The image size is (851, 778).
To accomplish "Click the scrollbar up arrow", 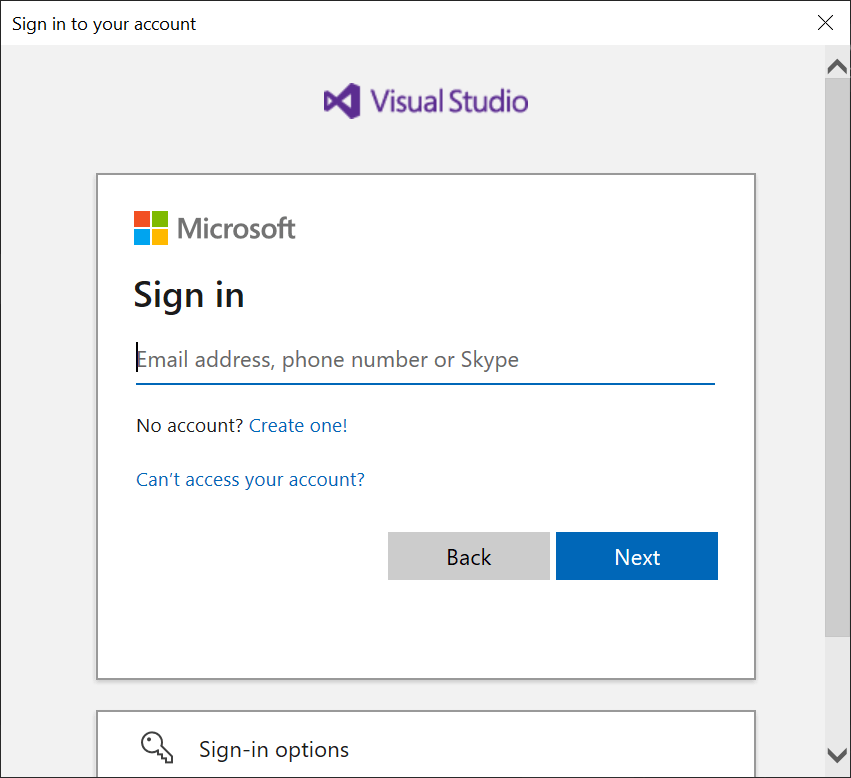I will (837, 66).
